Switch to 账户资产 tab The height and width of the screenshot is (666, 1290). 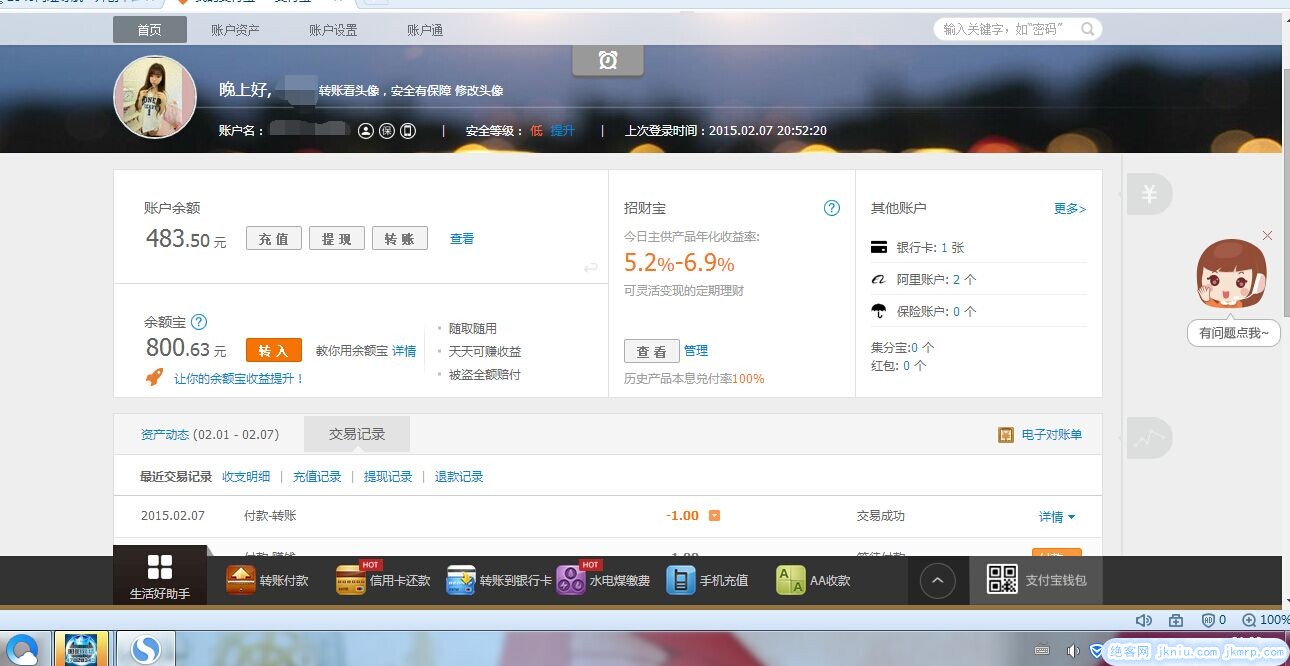[x=235, y=30]
